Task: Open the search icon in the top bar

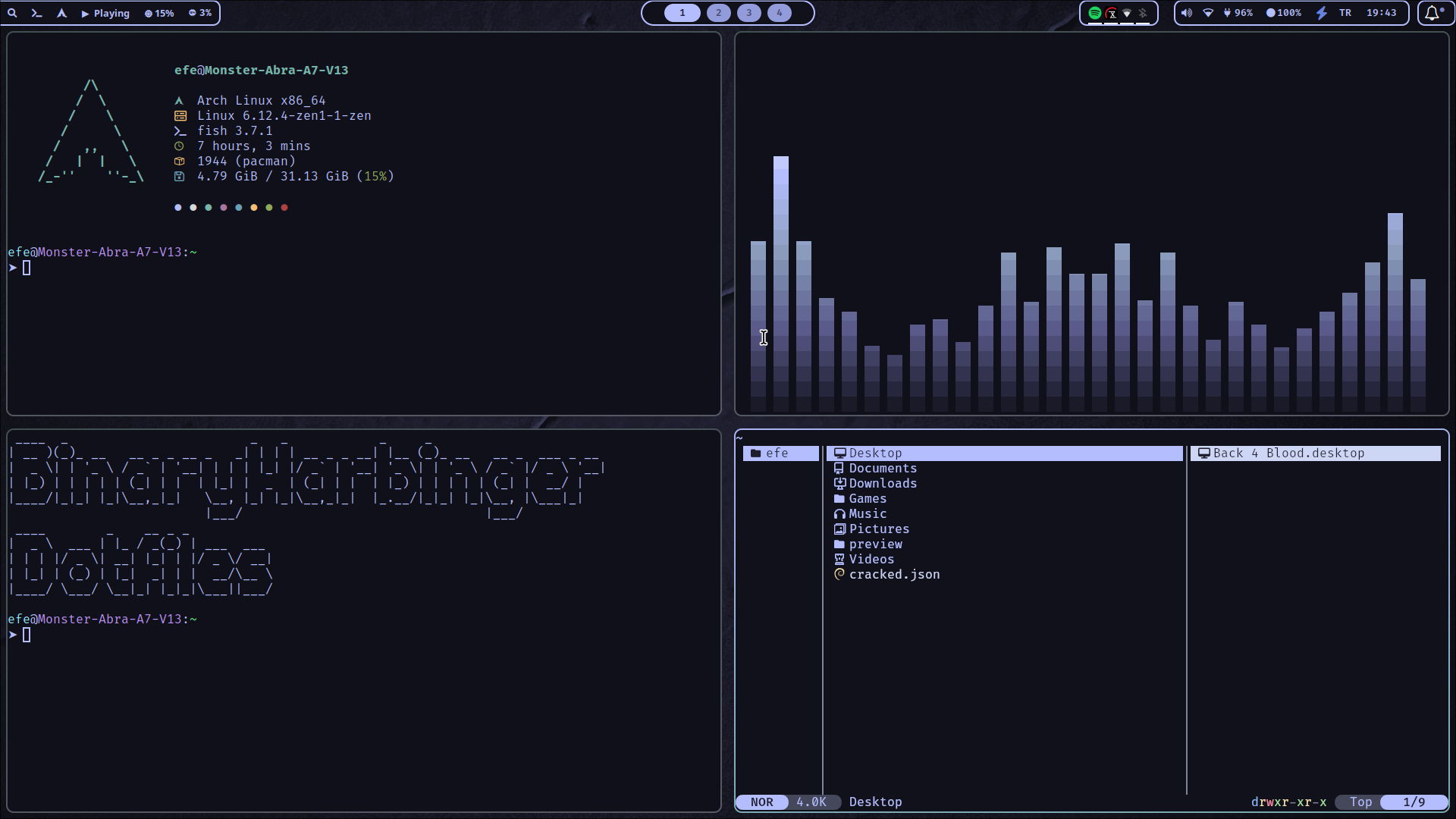Action: point(13,13)
